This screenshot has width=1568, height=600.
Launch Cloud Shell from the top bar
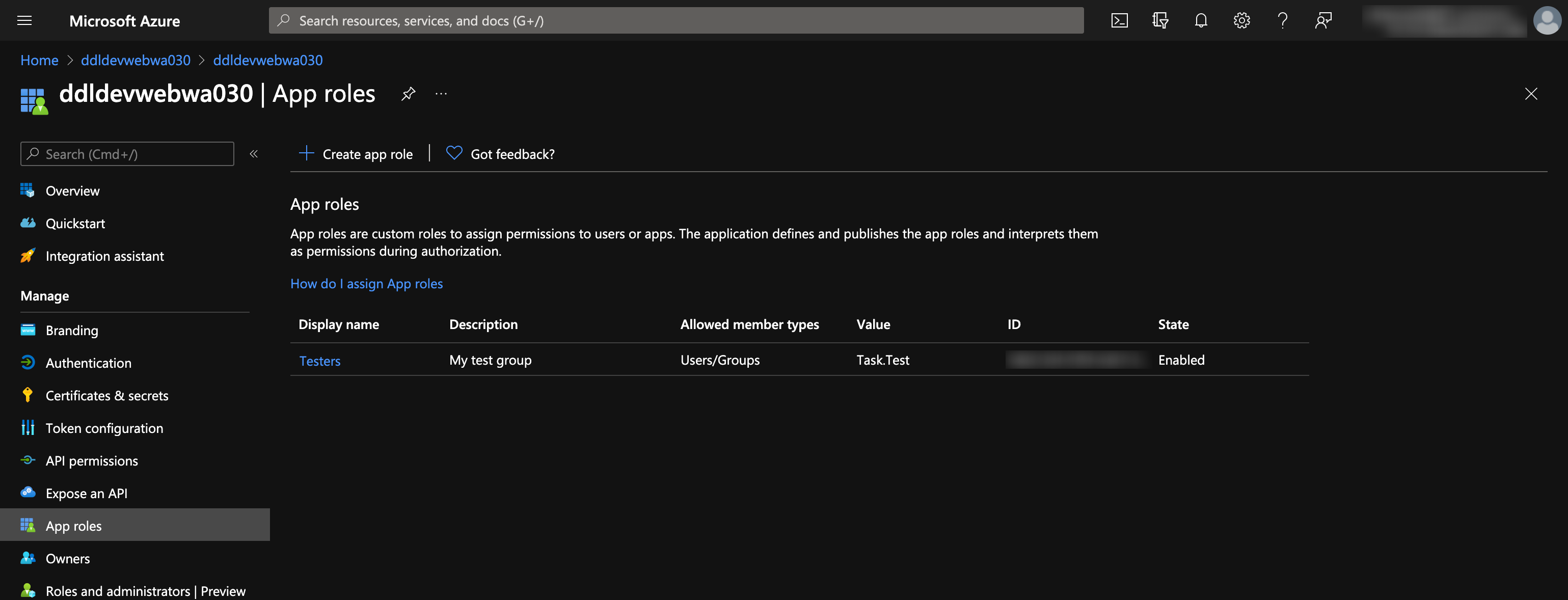coord(1119,20)
